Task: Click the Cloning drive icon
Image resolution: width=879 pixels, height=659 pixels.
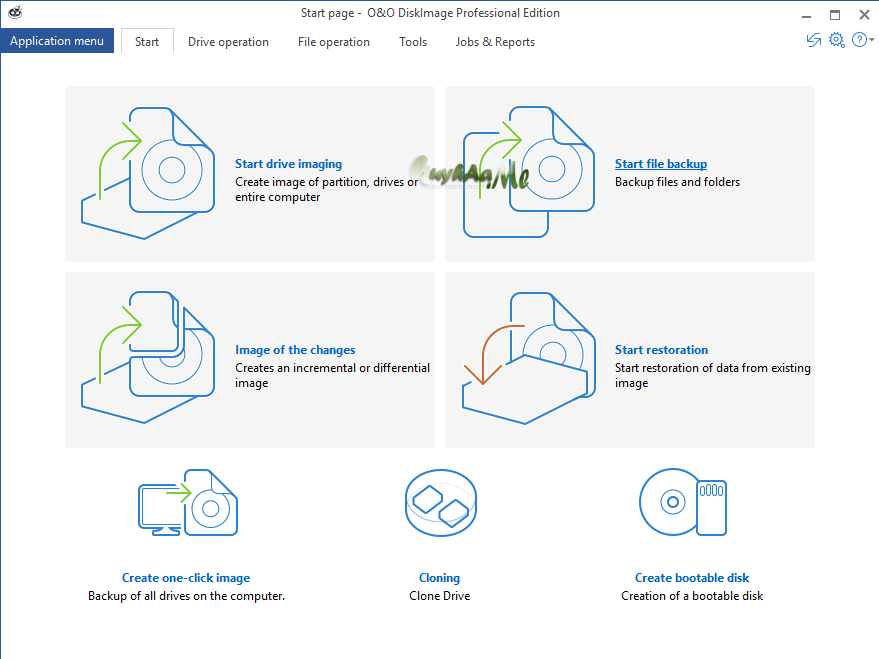Action: tap(441, 503)
